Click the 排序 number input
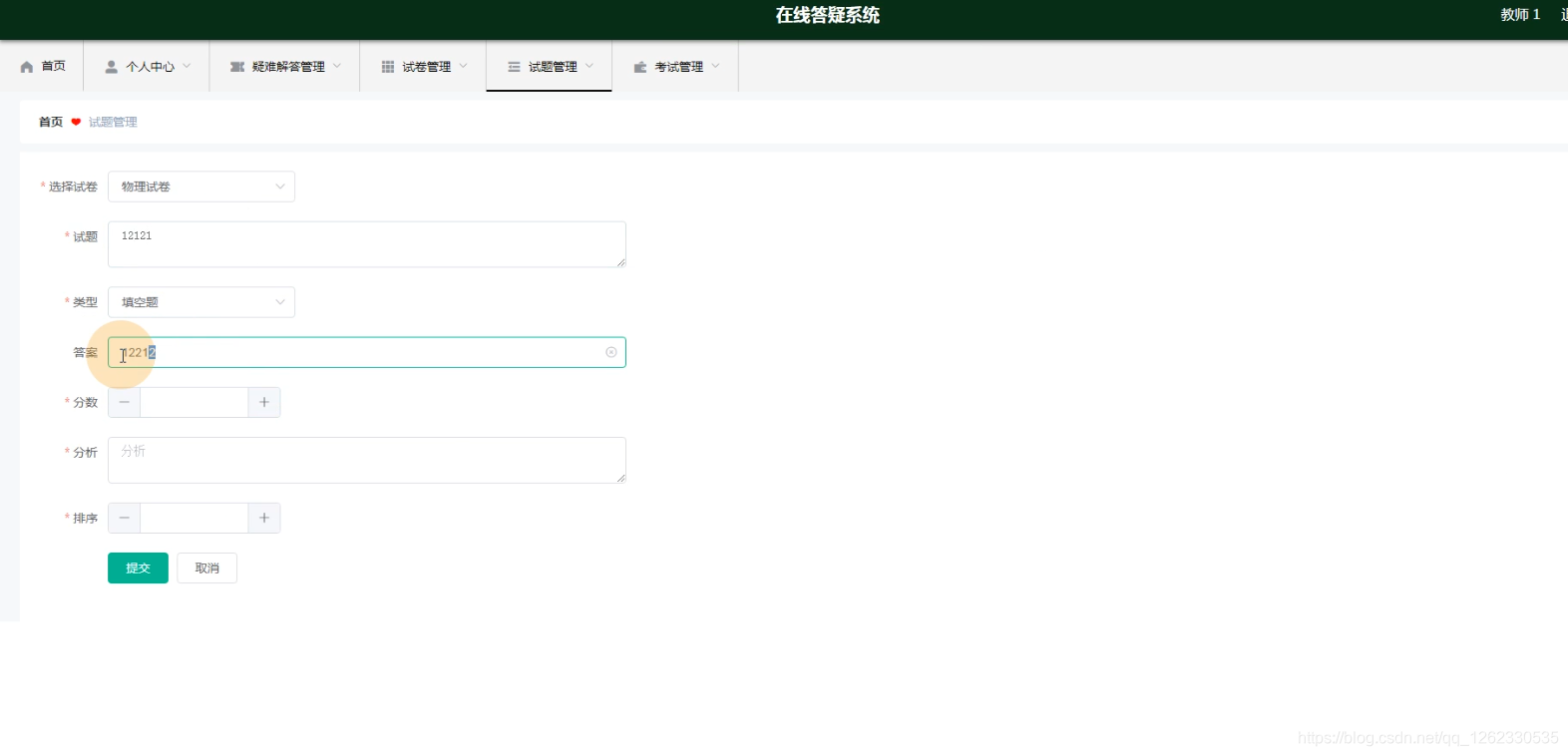The height and width of the screenshot is (756, 1568). pyautogui.click(x=195, y=518)
